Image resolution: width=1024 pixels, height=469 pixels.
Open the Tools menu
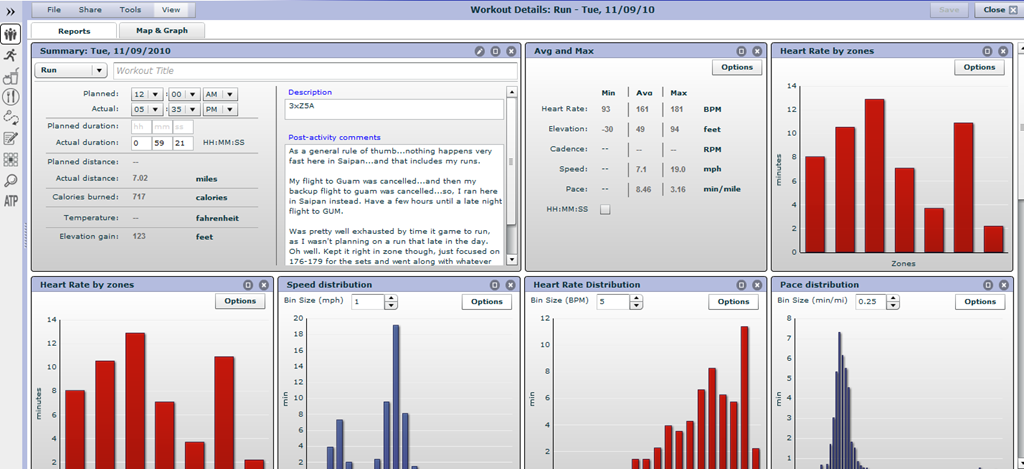click(x=130, y=10)
